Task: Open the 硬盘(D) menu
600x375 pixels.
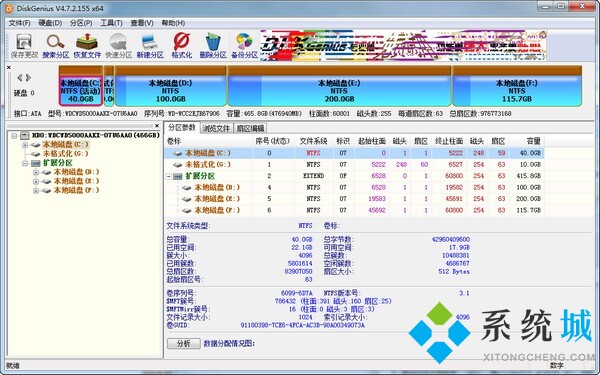Action: click(x=50, y=23)
